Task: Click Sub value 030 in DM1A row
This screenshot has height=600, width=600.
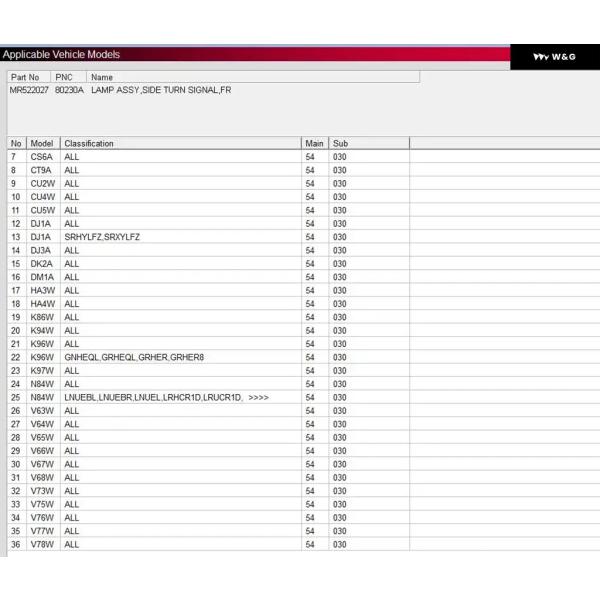Action: point(339,277)
